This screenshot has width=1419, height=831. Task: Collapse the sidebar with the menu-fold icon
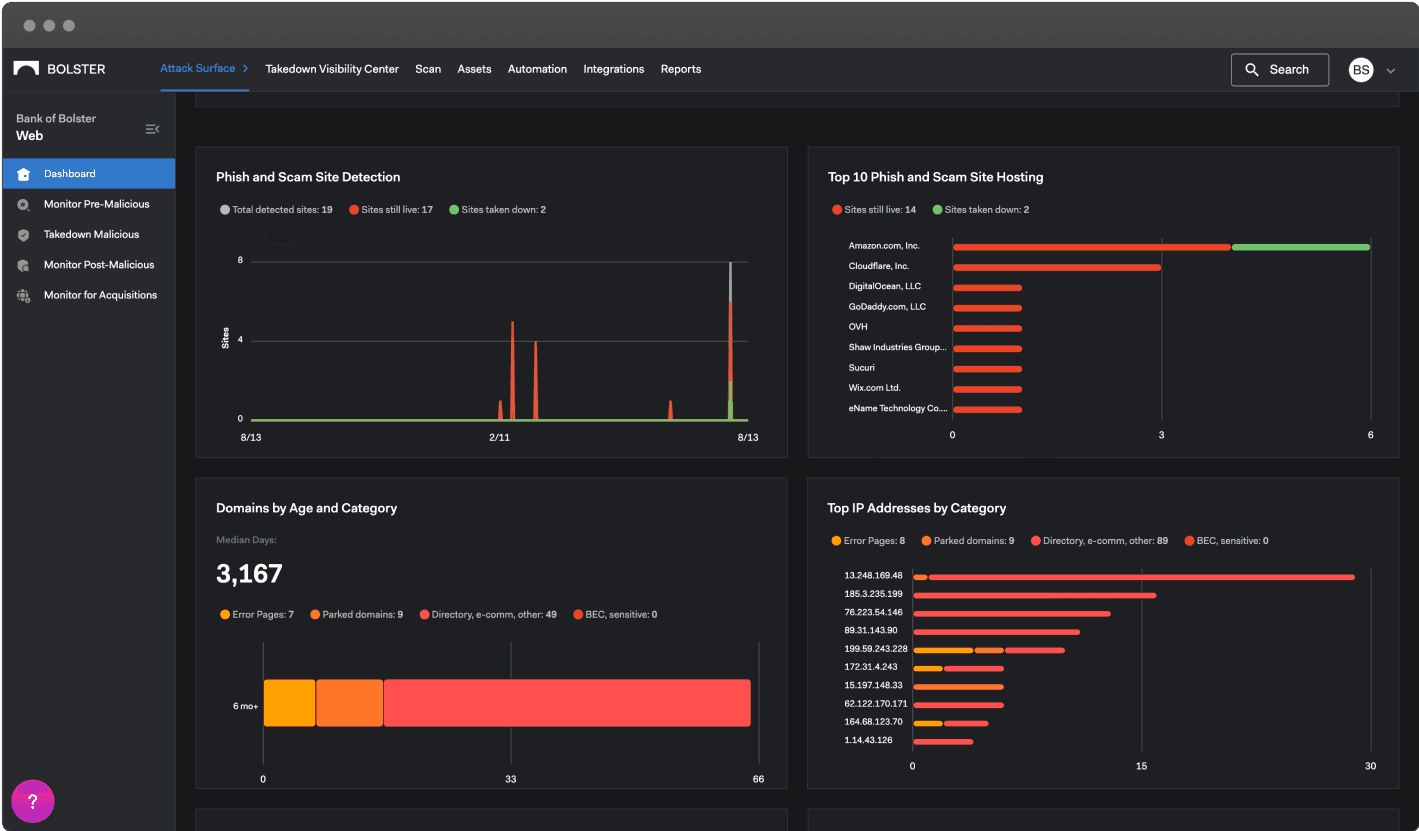pyautogui.click(x=152, y=128)
